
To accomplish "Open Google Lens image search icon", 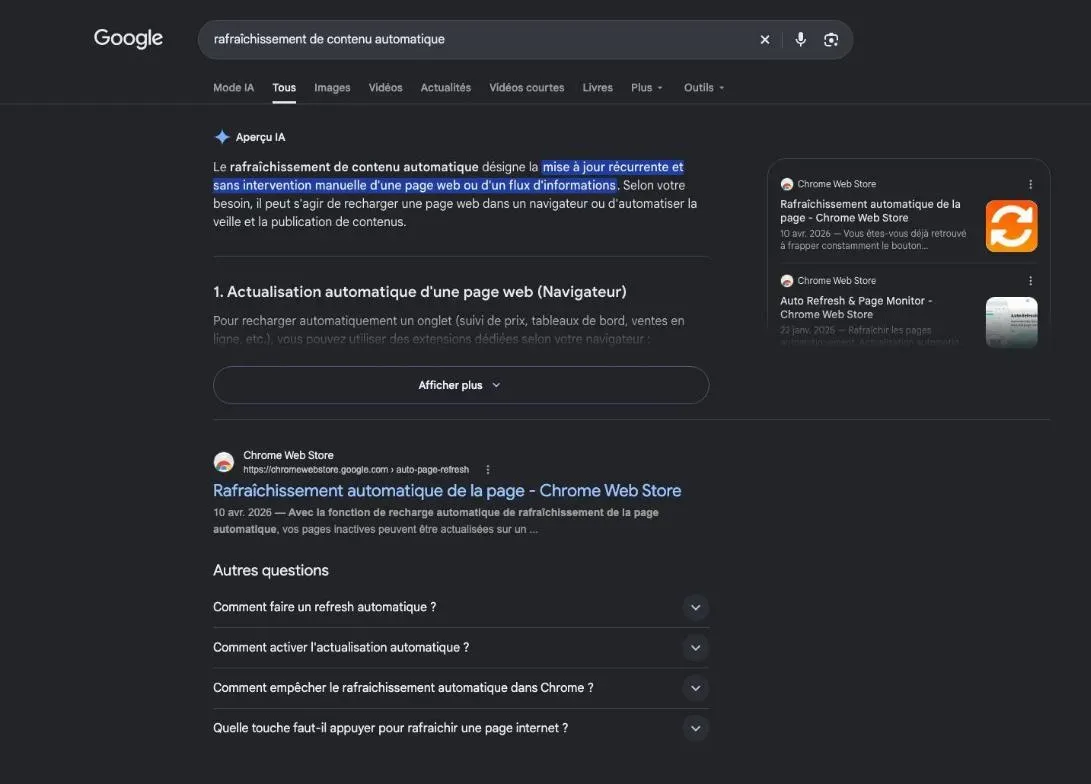I will click(x=831, y=40).
